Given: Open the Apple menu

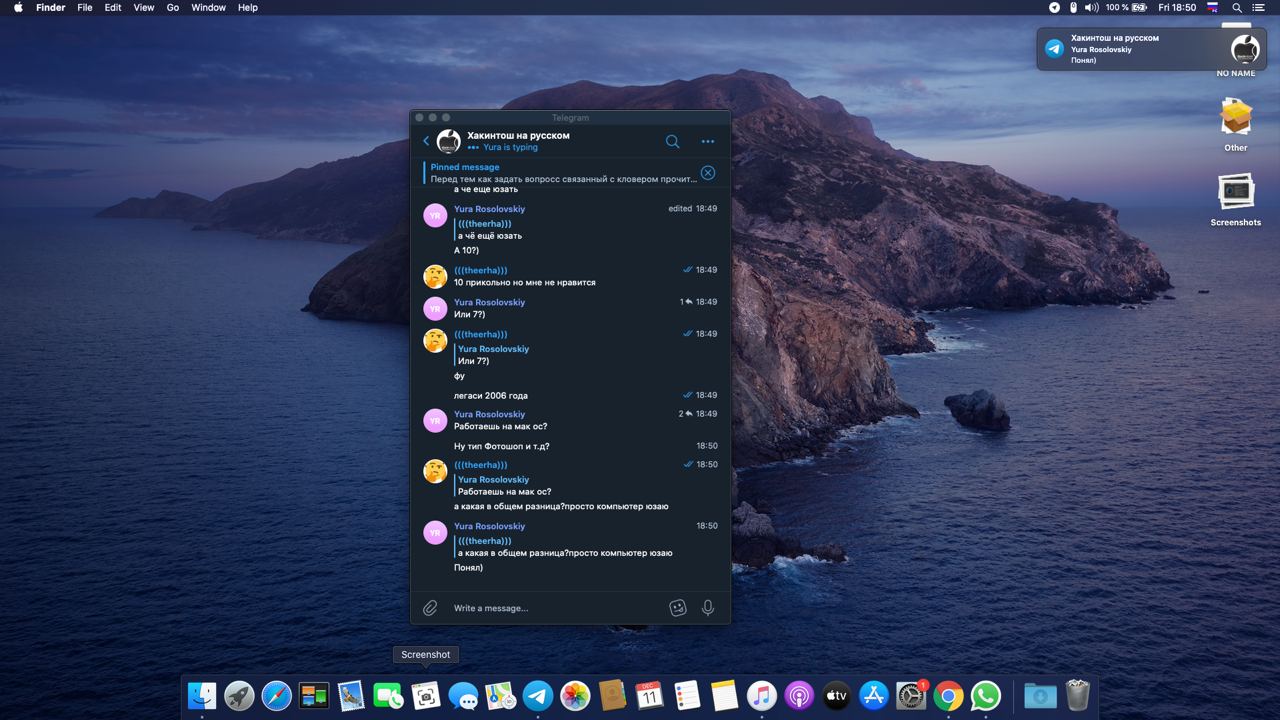Looking at the screenshot, I should 18,7.
